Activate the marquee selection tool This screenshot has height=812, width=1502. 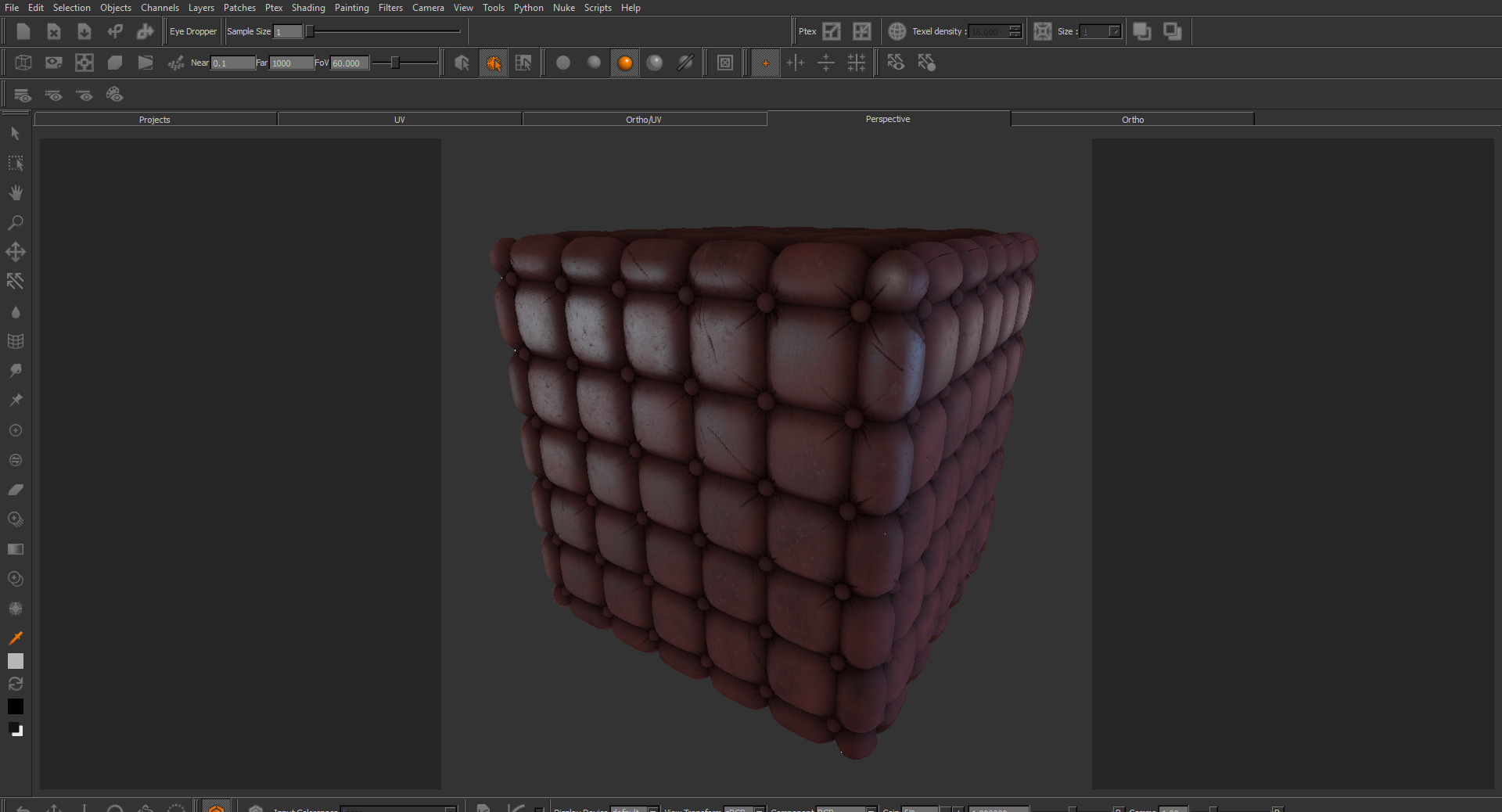click(15, 163)
